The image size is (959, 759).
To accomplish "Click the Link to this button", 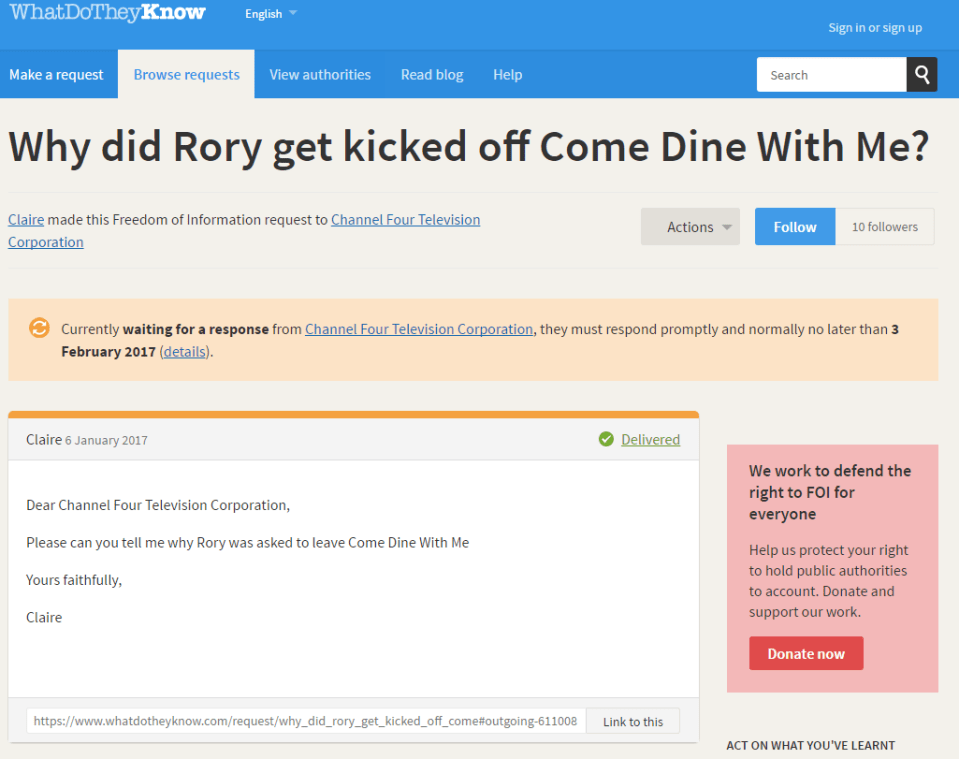I will tap(632, 721).
